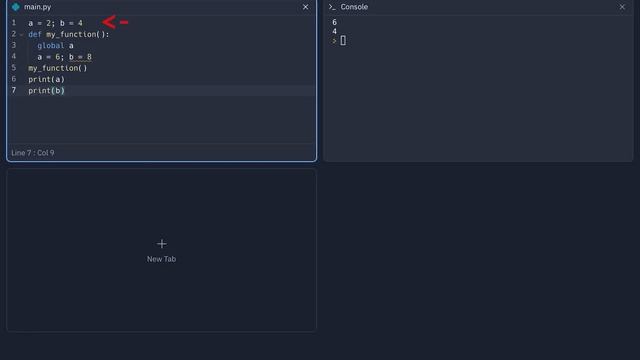This screenshot has height=360, width=640.
Task: Click the line 'def my_function():'
Action: coord(69,34)
